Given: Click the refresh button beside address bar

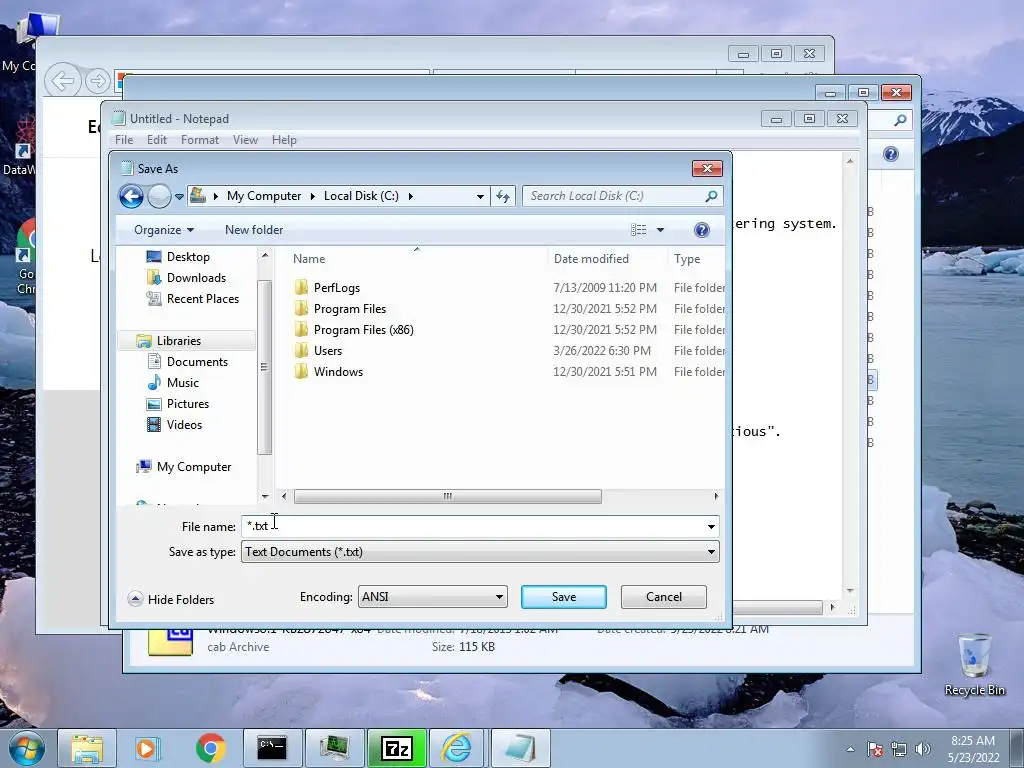Looking at the screenshot, I should 503,196.
